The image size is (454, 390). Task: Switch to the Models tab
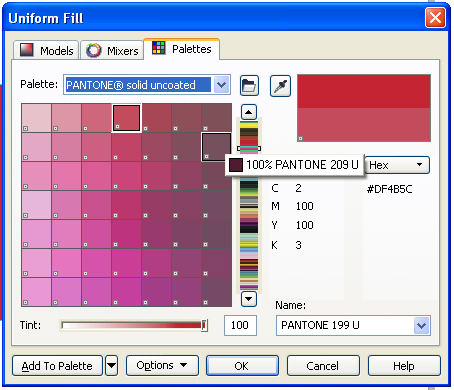(46, 50)
